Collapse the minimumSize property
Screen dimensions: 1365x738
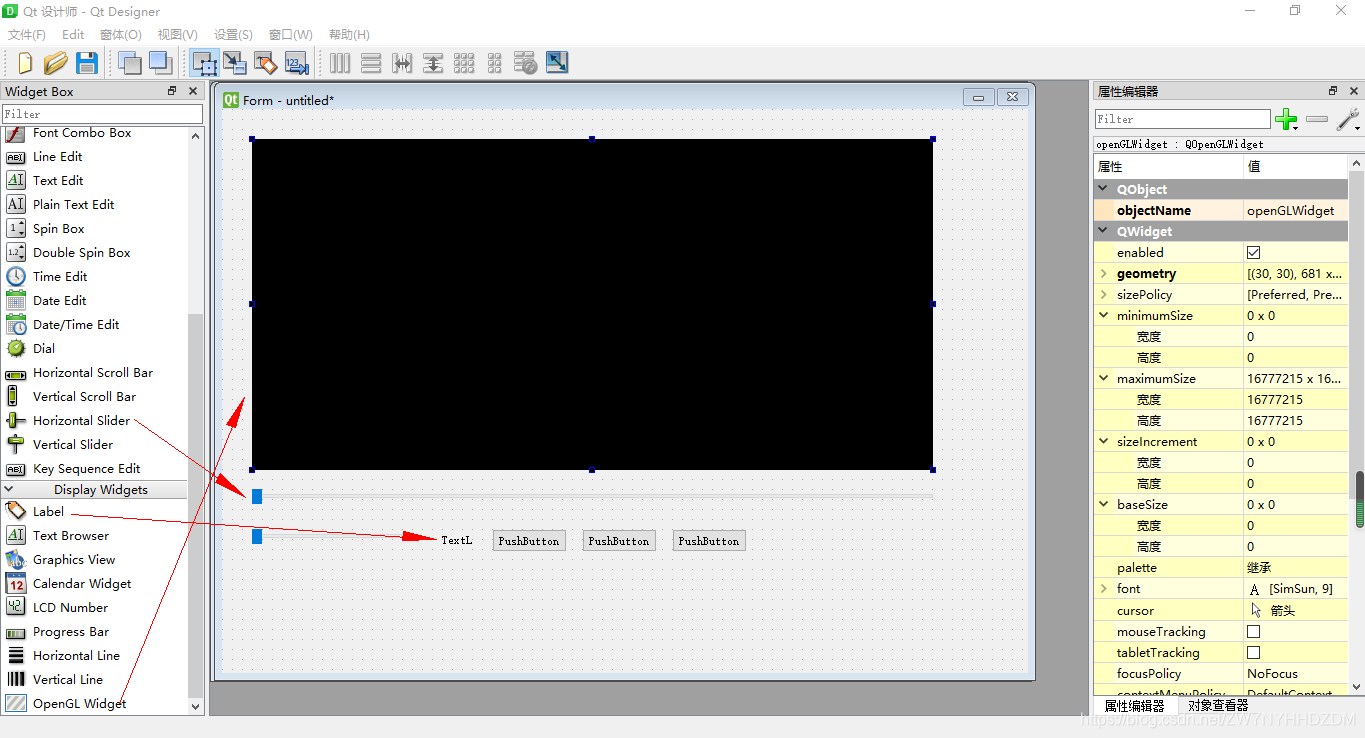1103,315
